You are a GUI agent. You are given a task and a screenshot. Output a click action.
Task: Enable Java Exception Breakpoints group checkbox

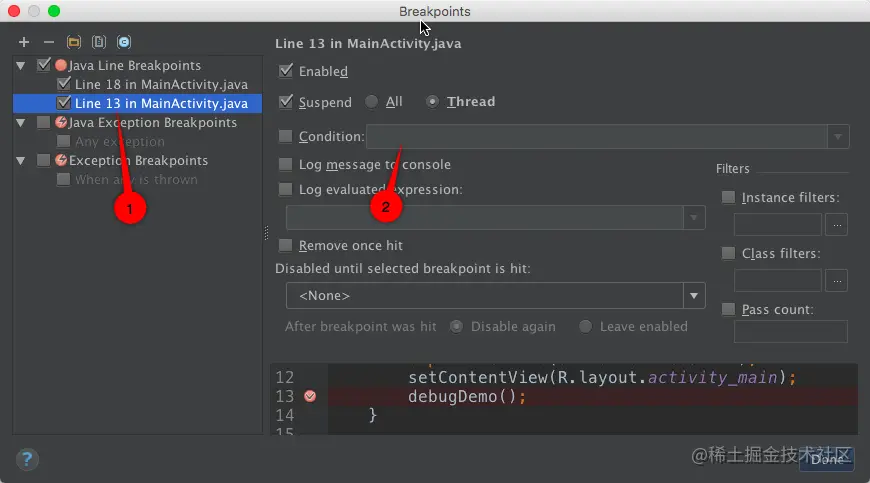point(43,123)
